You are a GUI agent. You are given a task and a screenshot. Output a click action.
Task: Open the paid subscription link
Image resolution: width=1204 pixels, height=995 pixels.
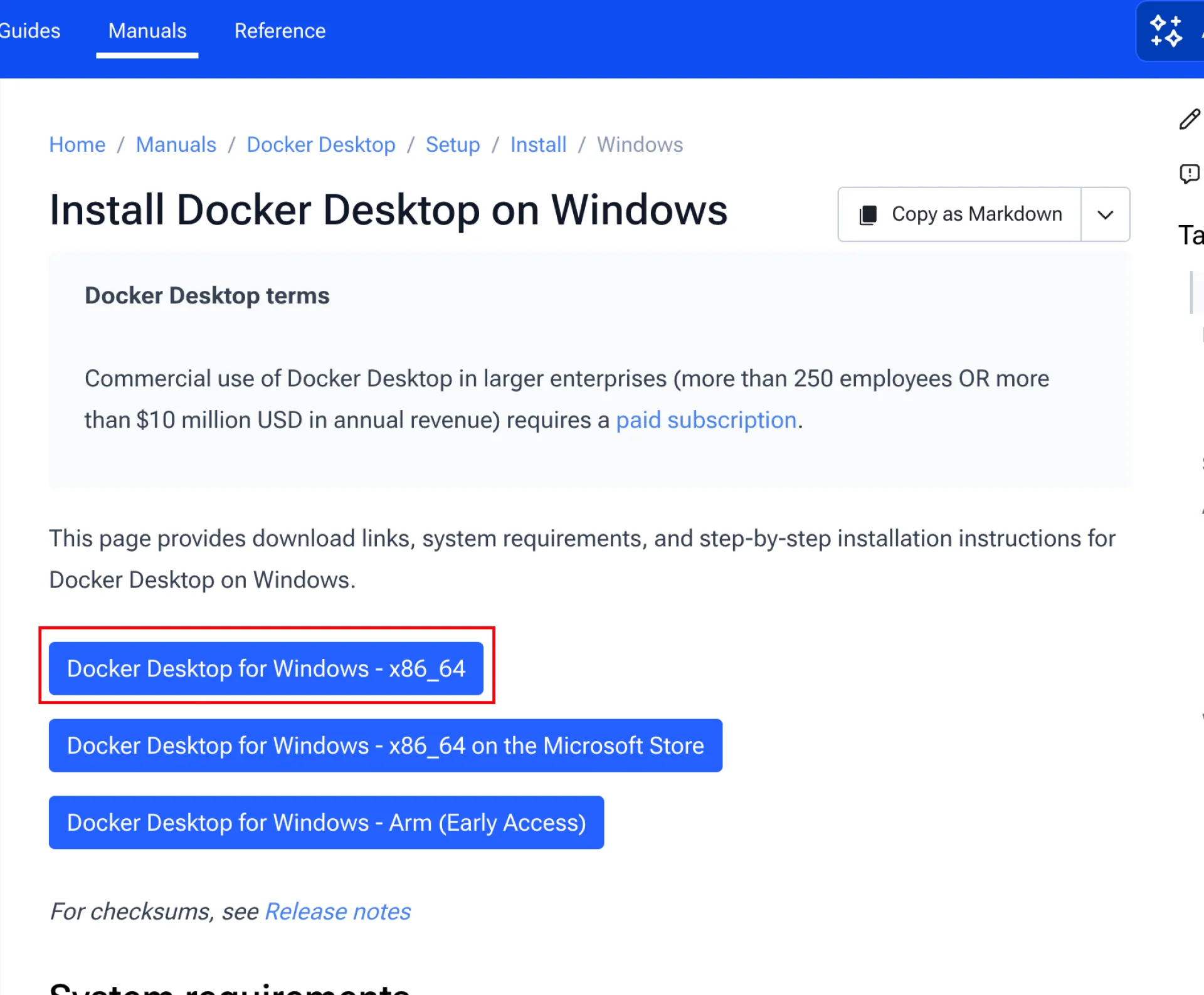click(x=706, y=420)
